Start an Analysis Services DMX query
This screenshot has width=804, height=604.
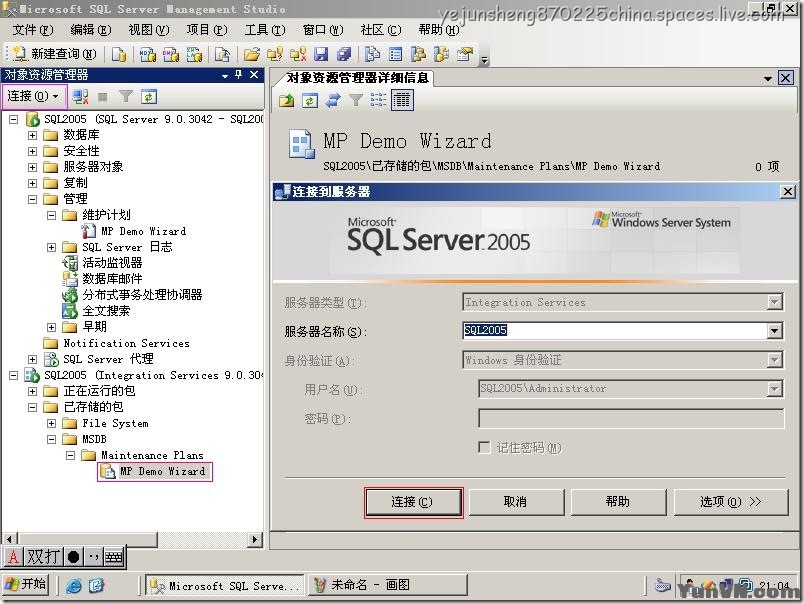point(171,54)
